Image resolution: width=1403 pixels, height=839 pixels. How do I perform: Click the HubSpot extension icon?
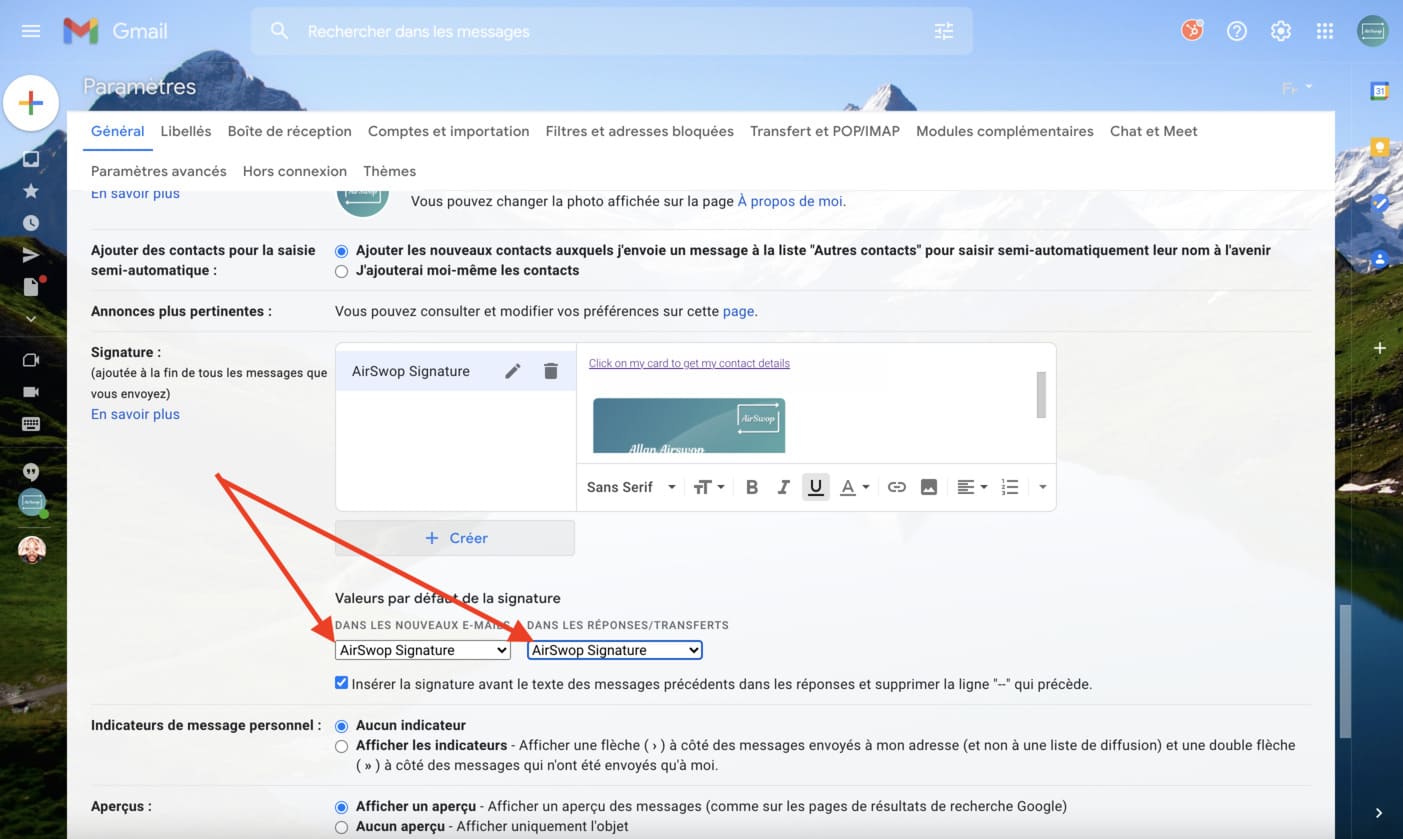1192,31
